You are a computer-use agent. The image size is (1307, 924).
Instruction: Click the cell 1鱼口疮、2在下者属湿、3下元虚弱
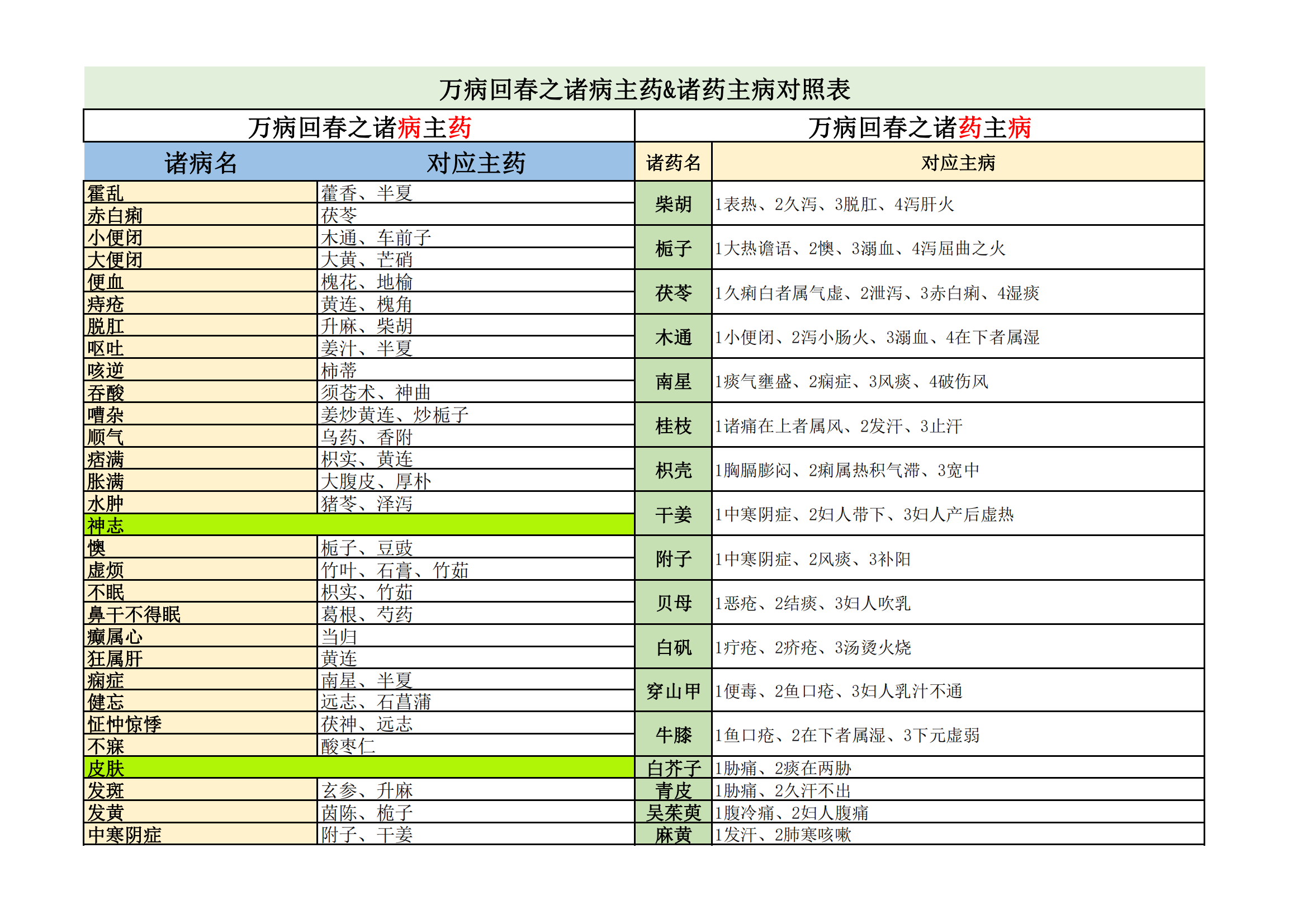click(958, 735)
